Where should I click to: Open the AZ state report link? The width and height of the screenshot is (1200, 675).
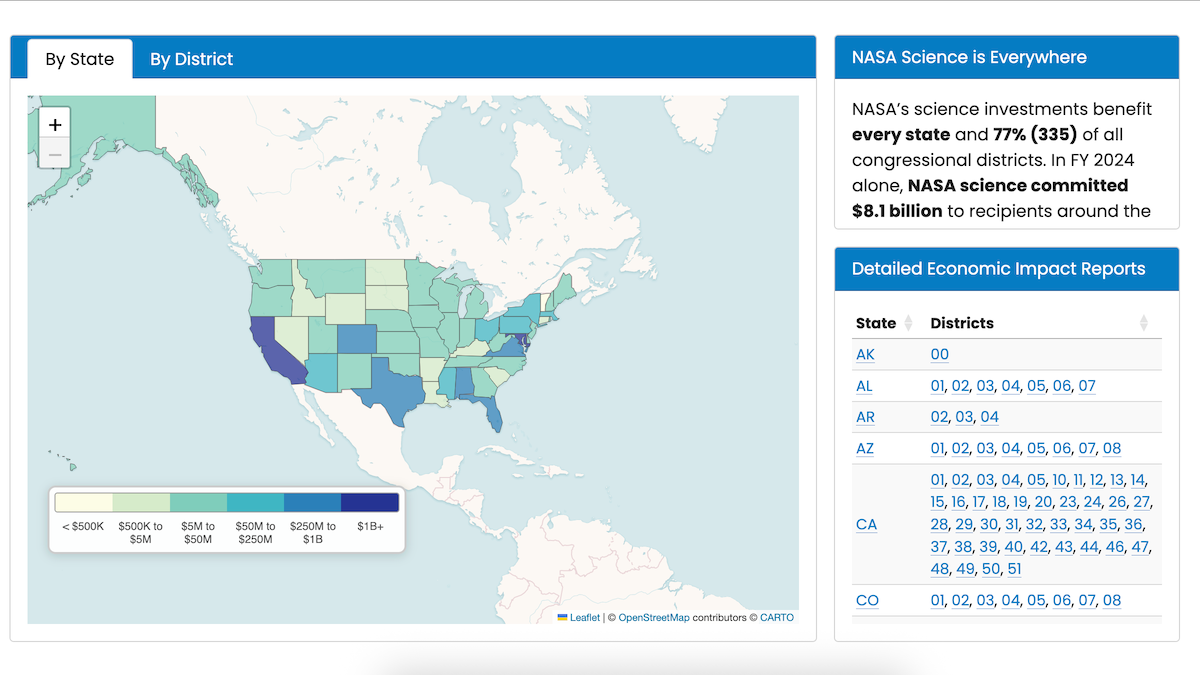(865, 448)
